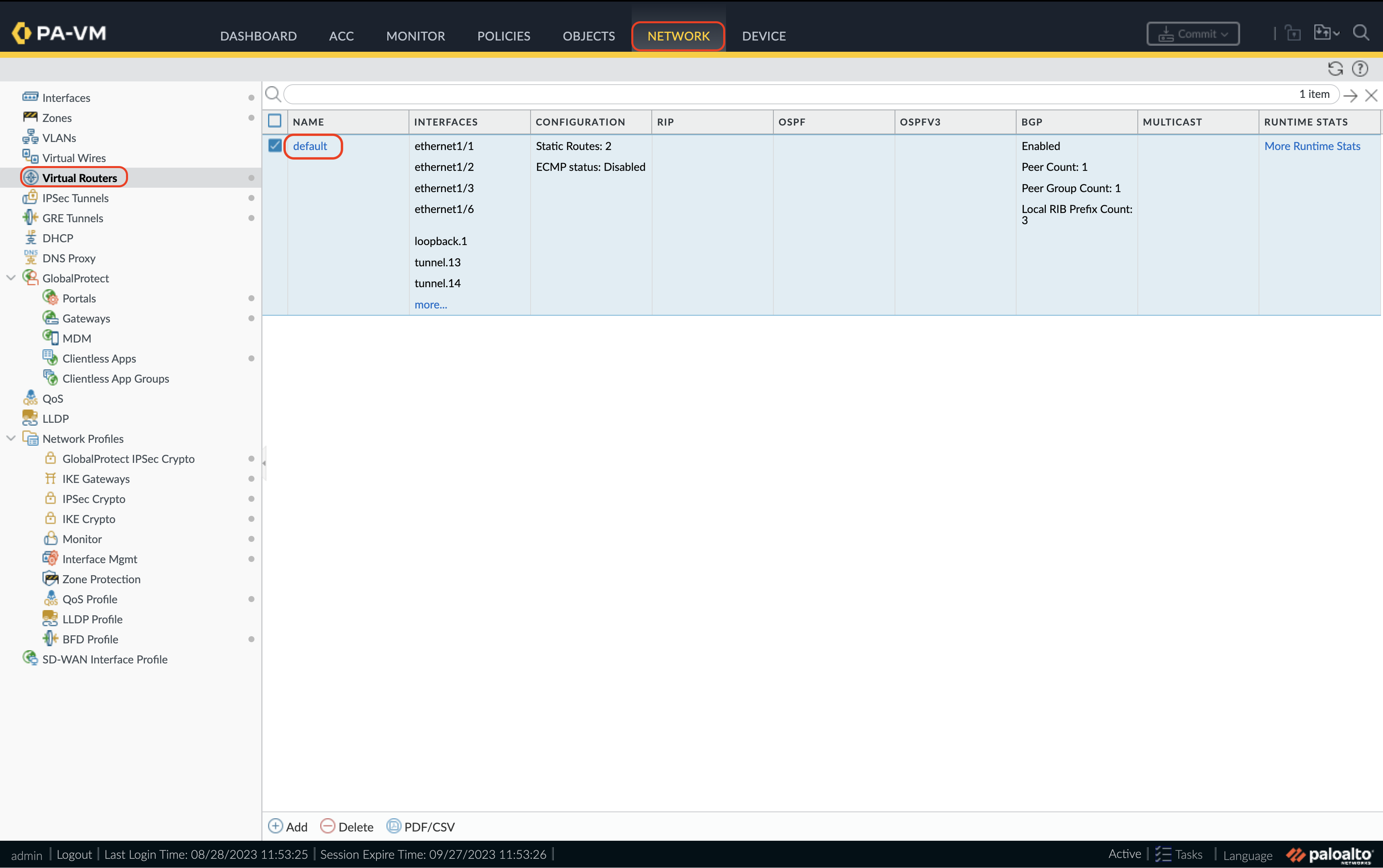1383x868 pixels.
Task: Click the Delete minus icon
Action: [x=327, y=826]
